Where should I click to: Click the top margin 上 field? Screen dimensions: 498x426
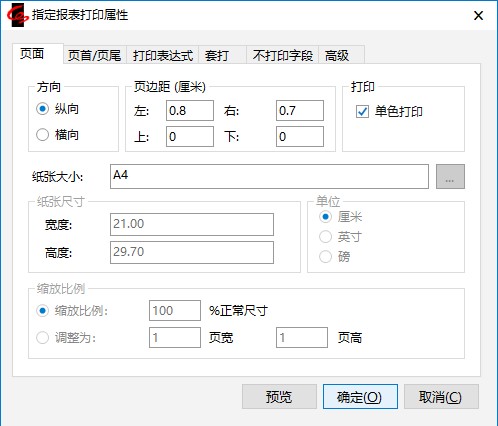pyautogui.click(x=190, y=136)
